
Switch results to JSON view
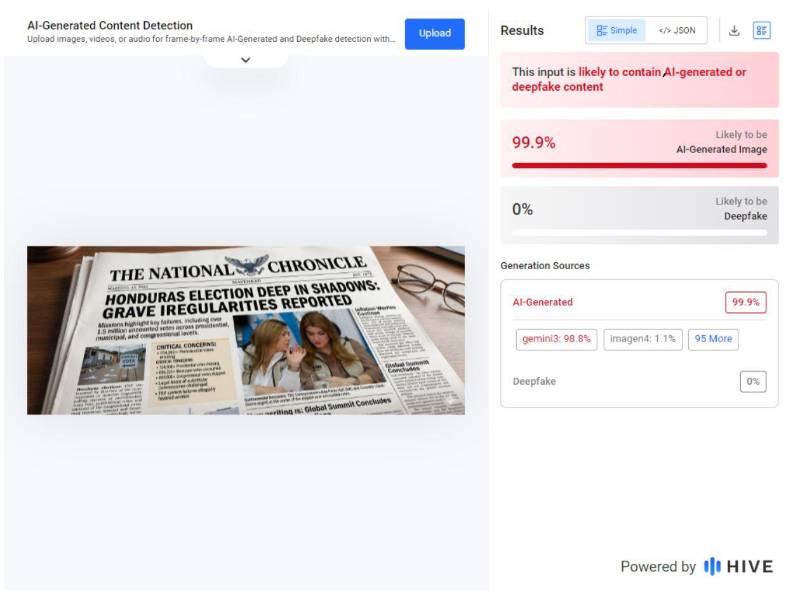point(677,31)
